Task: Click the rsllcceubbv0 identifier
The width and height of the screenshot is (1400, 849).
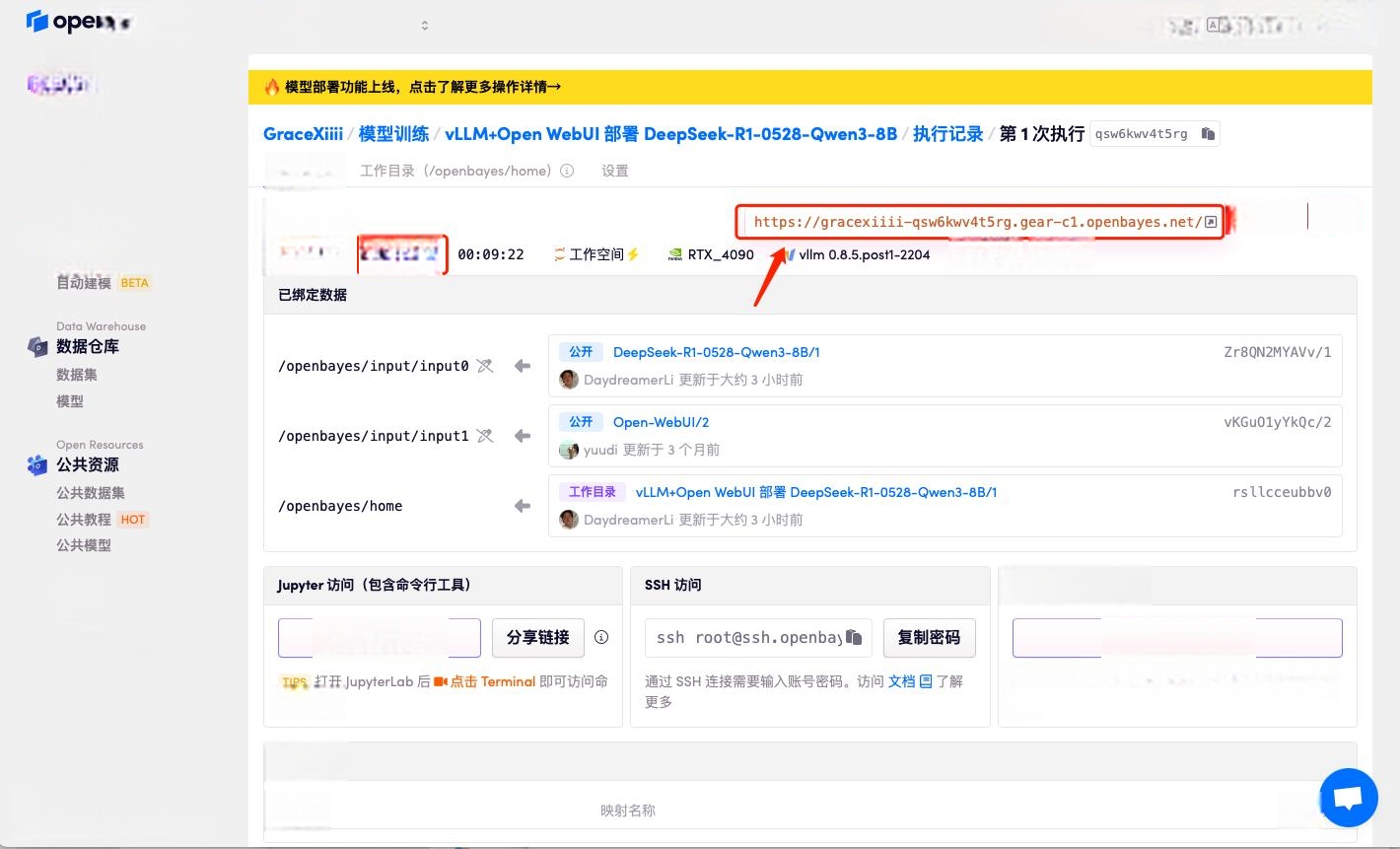Action: coord(1282,492)
